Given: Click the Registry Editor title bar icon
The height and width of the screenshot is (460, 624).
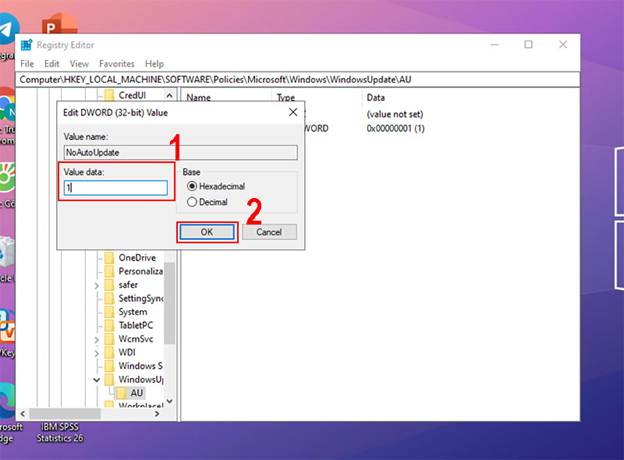Looking at the screenshot, I should (26, 45).
